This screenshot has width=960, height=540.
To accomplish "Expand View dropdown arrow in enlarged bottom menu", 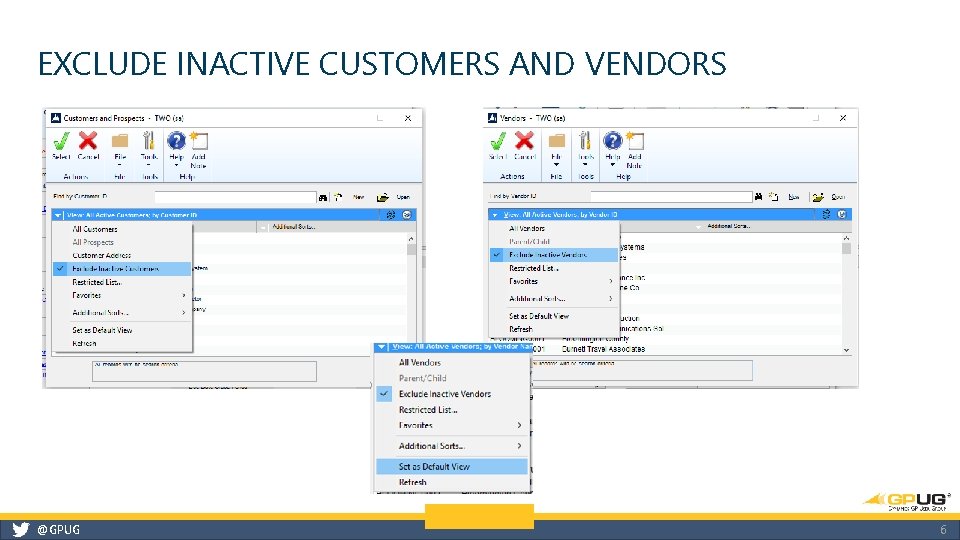I will point(381,347).
